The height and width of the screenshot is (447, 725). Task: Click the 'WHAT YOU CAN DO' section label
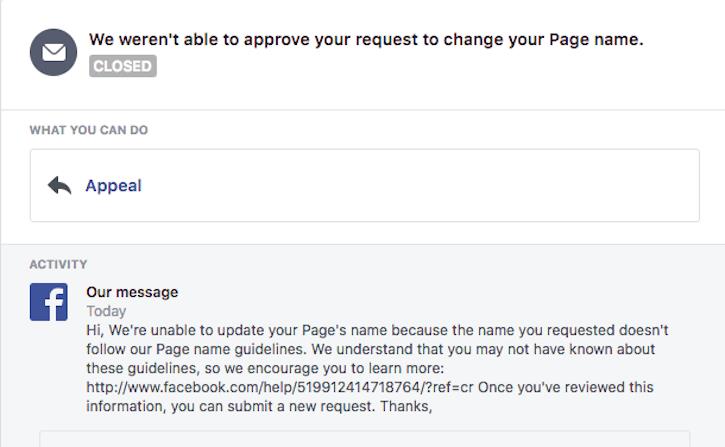[89, 130]
